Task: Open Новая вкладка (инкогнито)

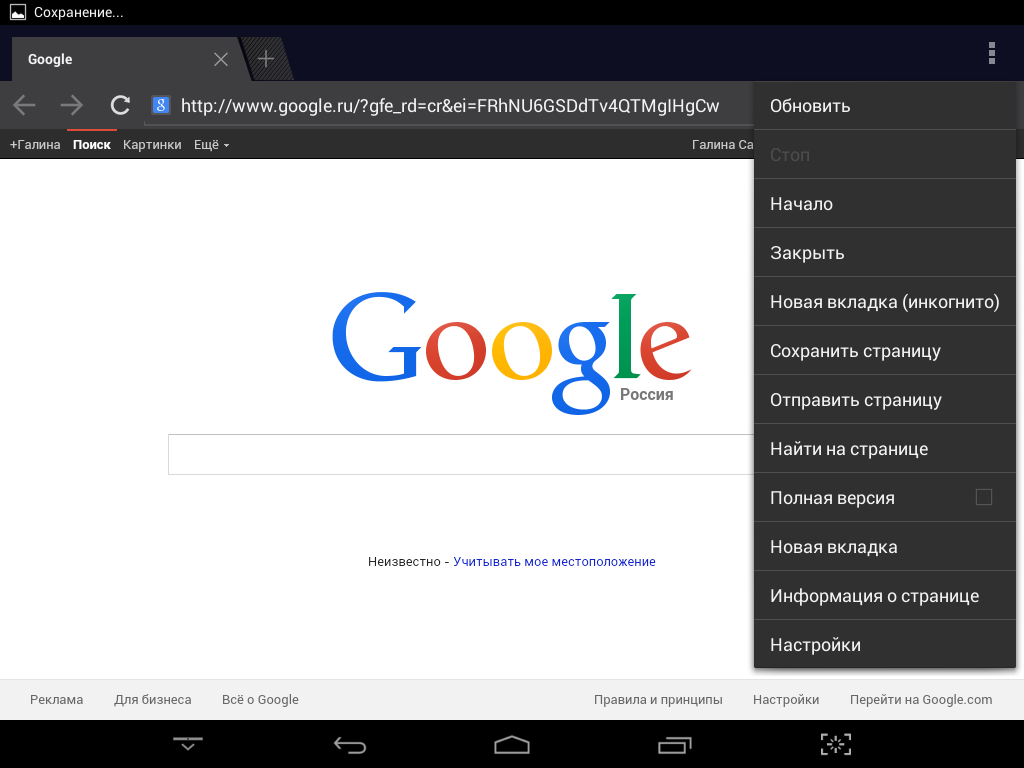Action: tap(885, 302)
